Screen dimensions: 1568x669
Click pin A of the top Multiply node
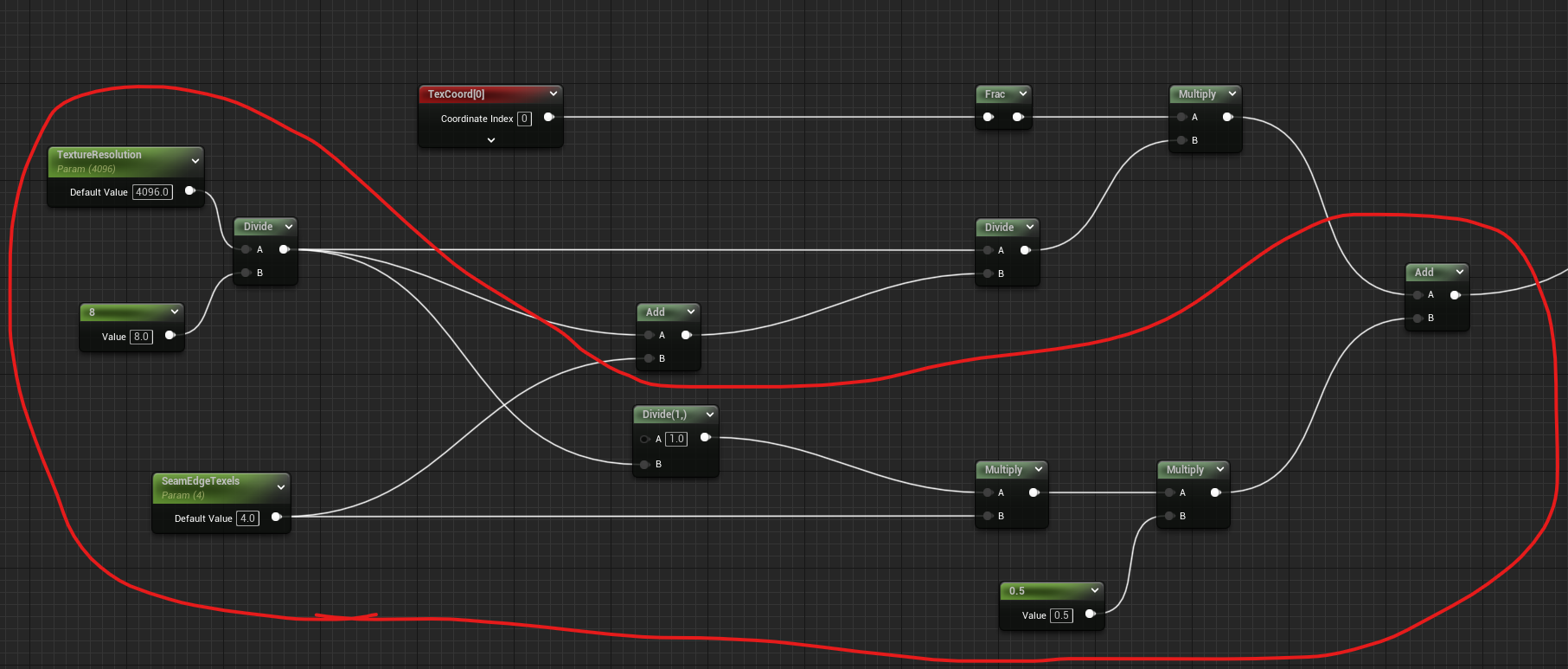coord(1181,117)
